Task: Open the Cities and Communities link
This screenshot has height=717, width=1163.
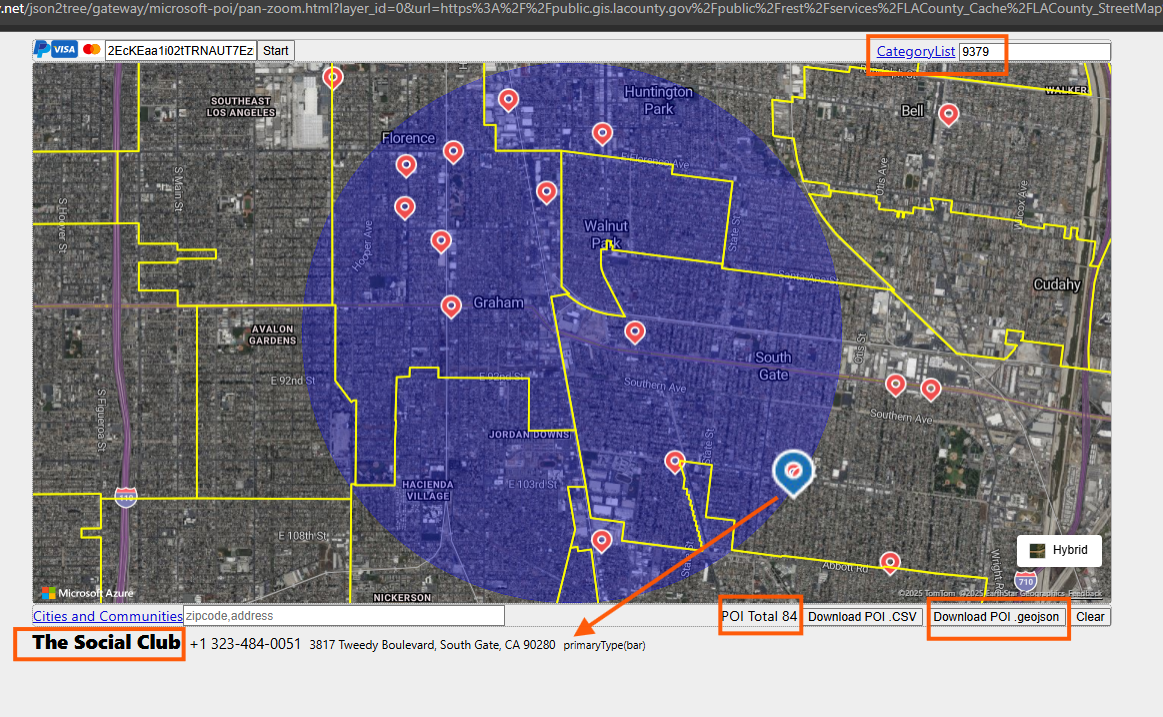Action: [108, 616]
